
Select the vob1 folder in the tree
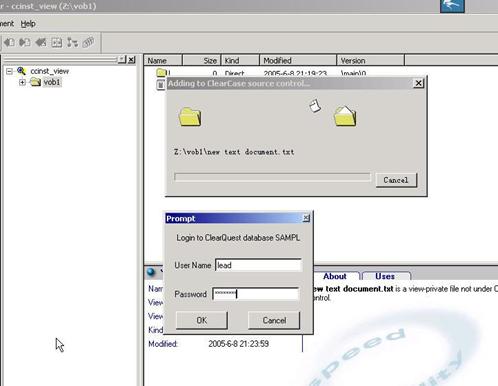tap(52, 82)
